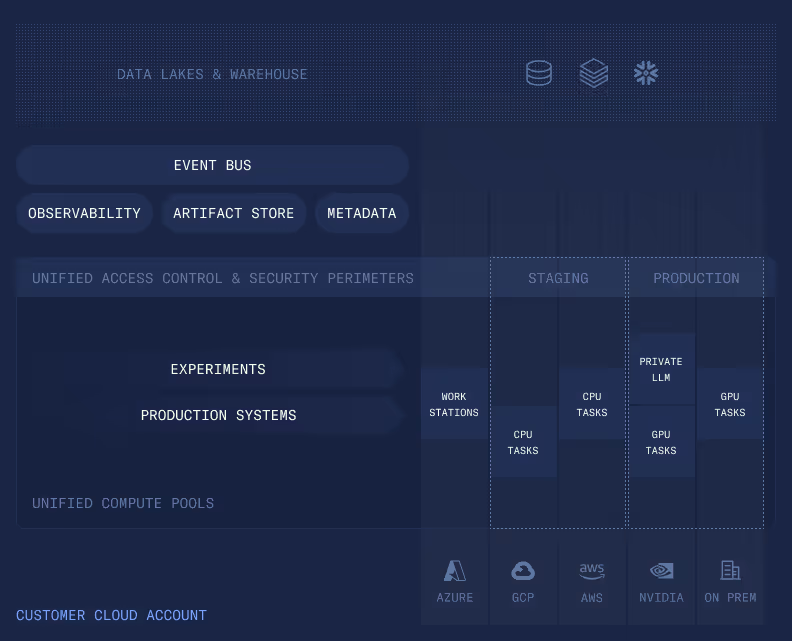Screen dimensions: 792x641
Task: Click the AWS logo icon
Action: [591, 571]
